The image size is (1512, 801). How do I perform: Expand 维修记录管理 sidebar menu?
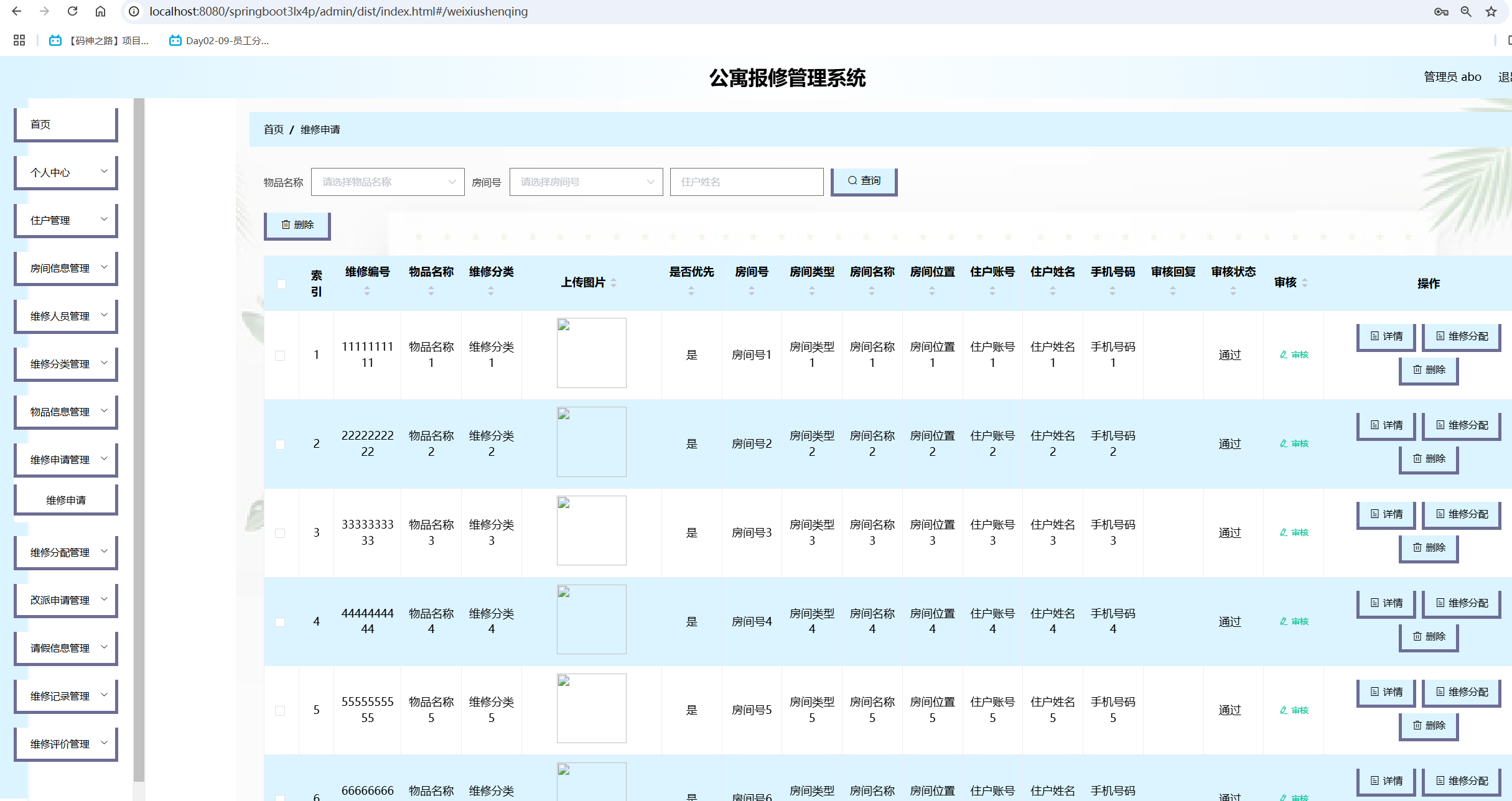[66, 696]
